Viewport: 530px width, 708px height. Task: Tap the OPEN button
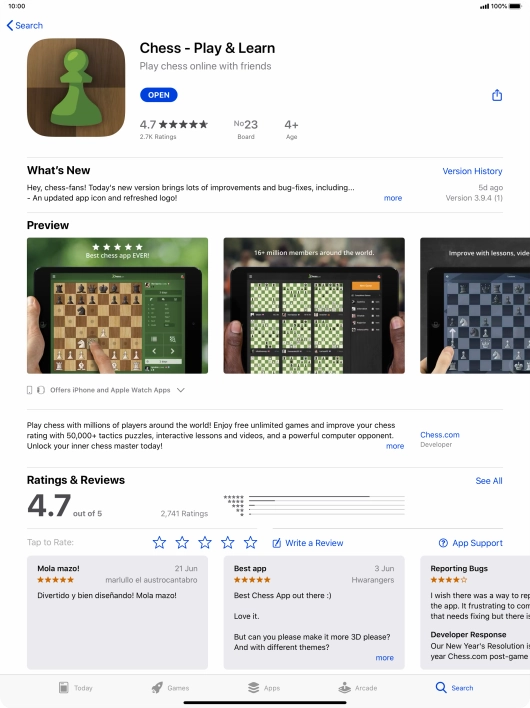tap(158, 95)
